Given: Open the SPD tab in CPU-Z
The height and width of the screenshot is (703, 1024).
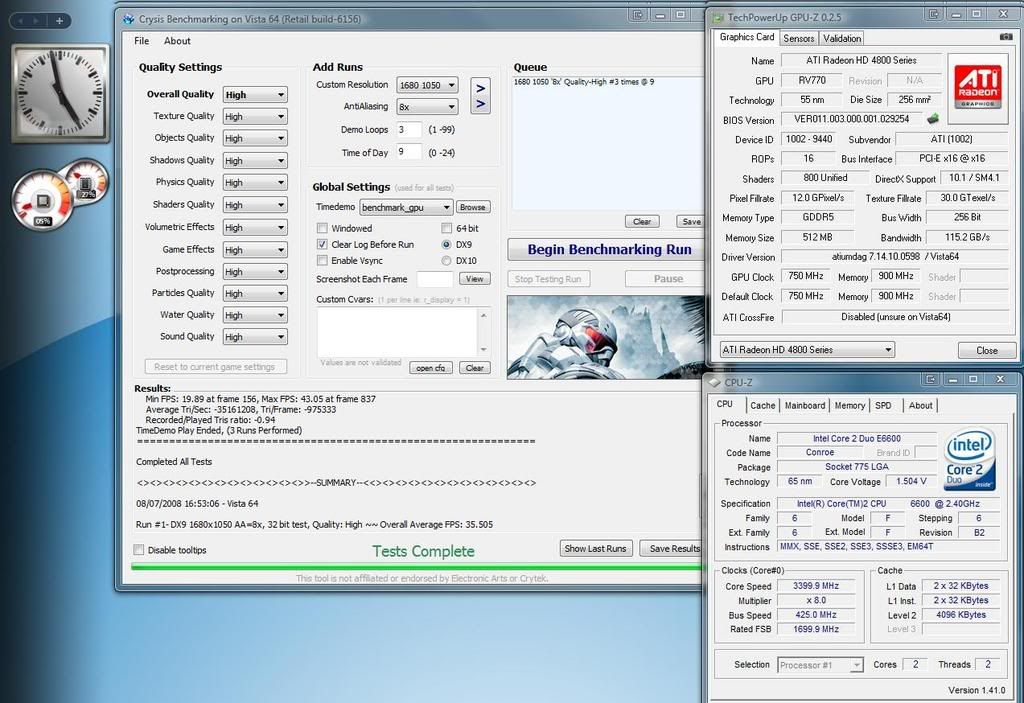Looking at the screenshot, I should (883, 405).
